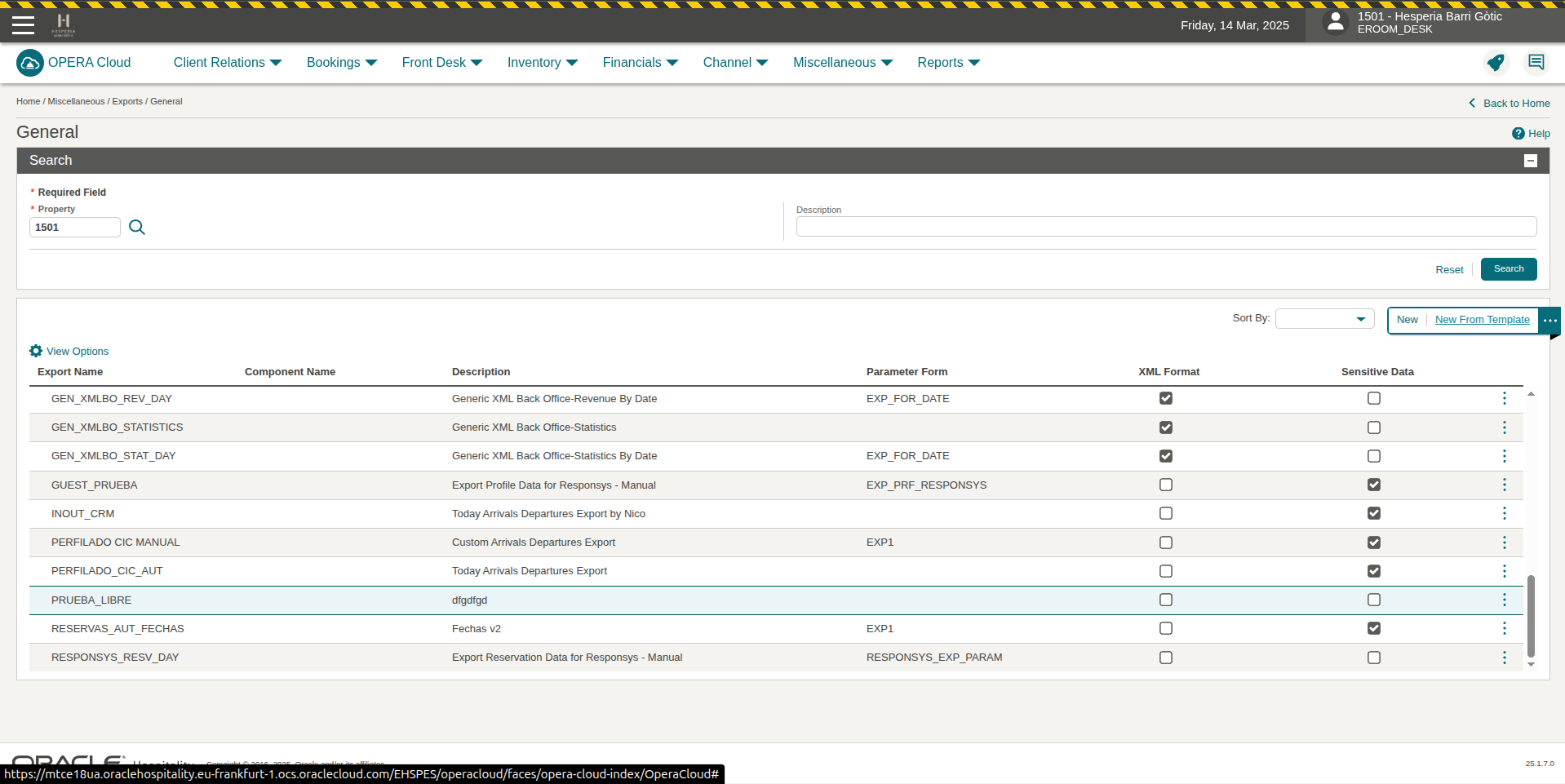Open the notifications message icon

coord(1536,63)
